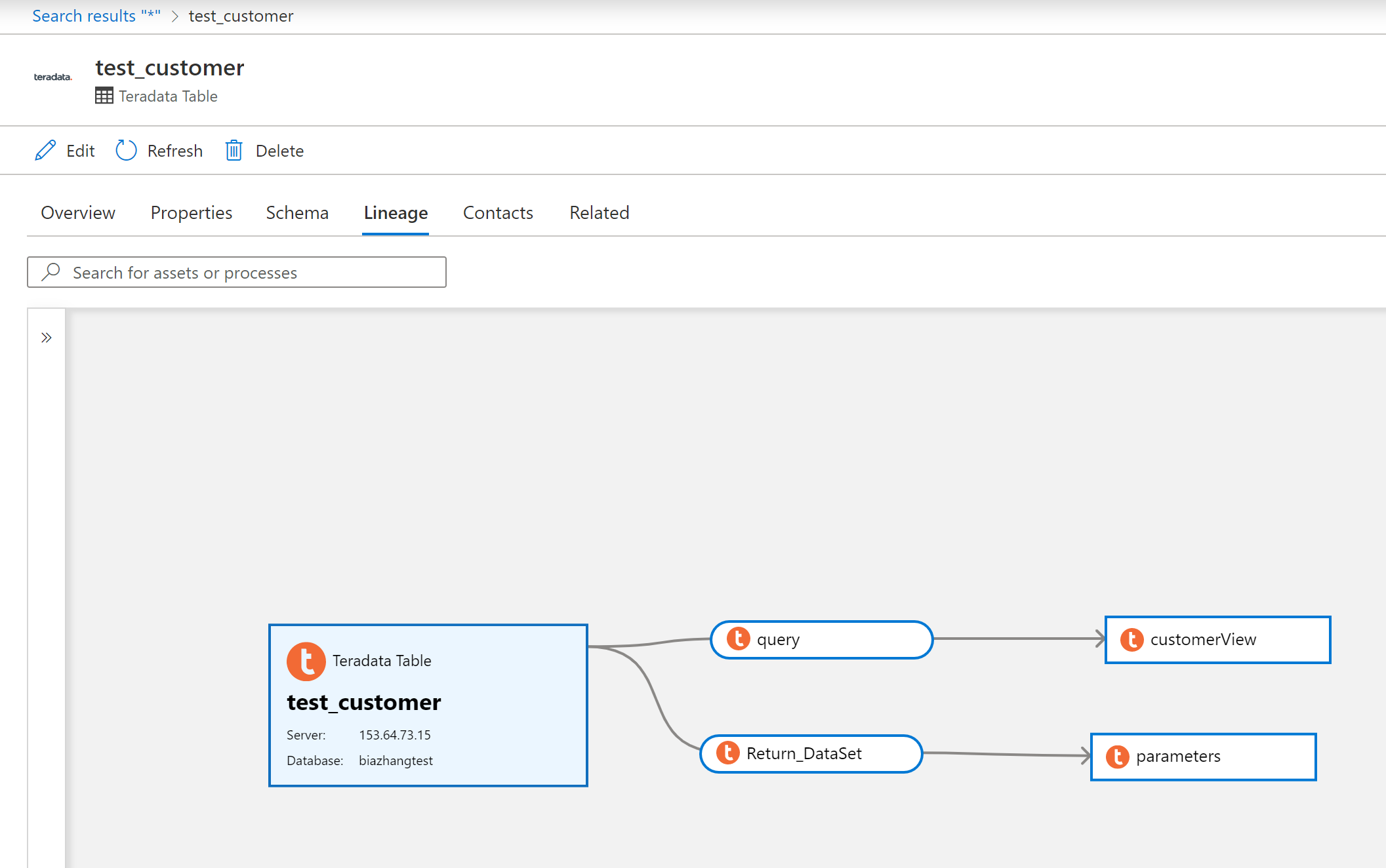Select the Schema tab
The height and width of the screenshot is (868, 1386).
(296, 211)
